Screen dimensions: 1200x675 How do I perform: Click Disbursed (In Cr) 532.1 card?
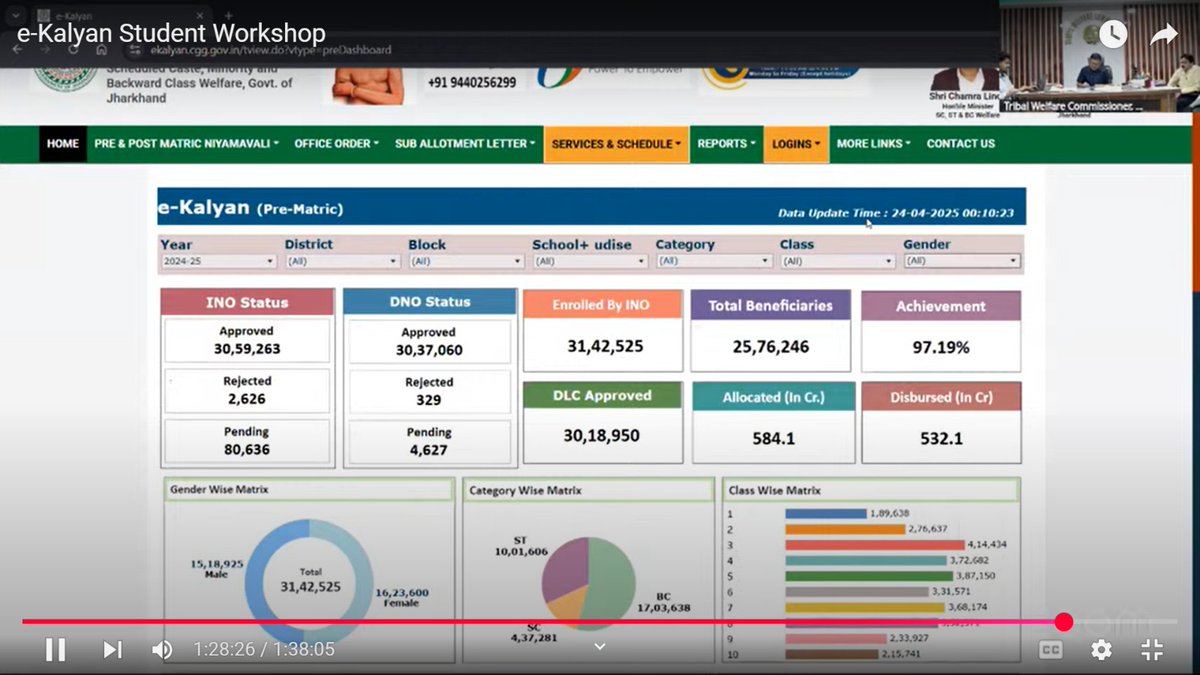pos(941,422)
